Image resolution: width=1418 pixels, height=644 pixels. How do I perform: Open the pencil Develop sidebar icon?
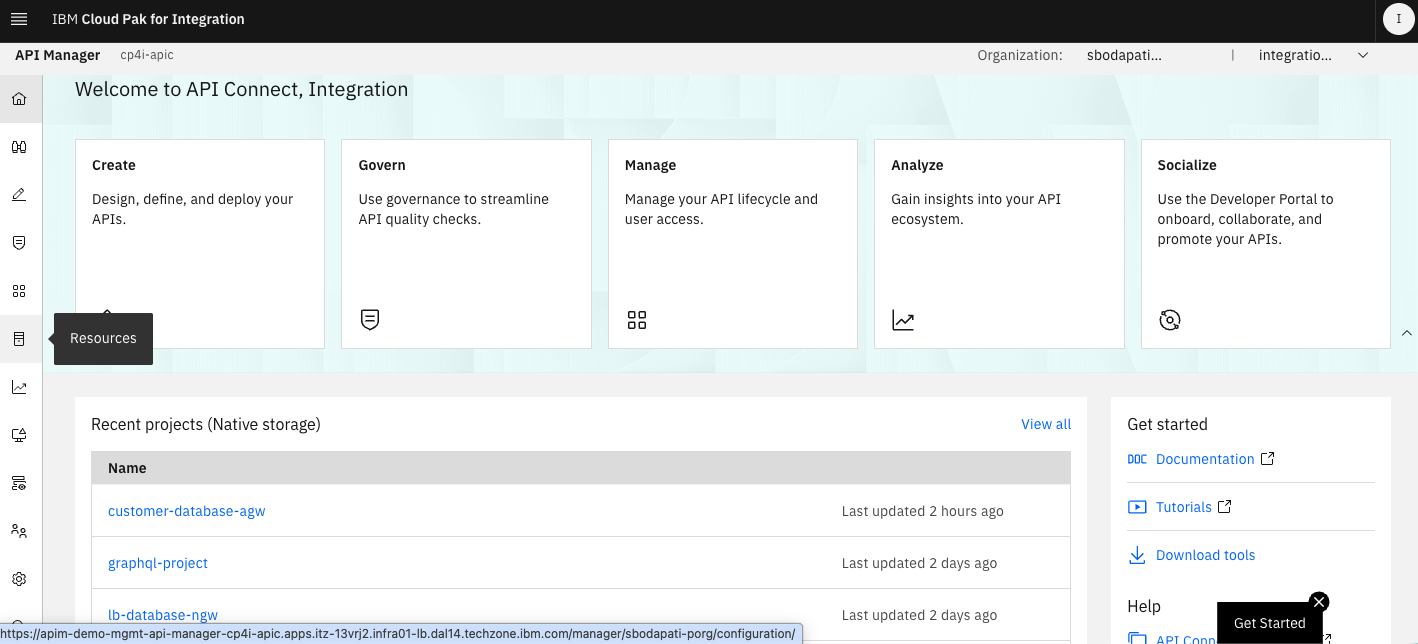[x=19, y=195]
